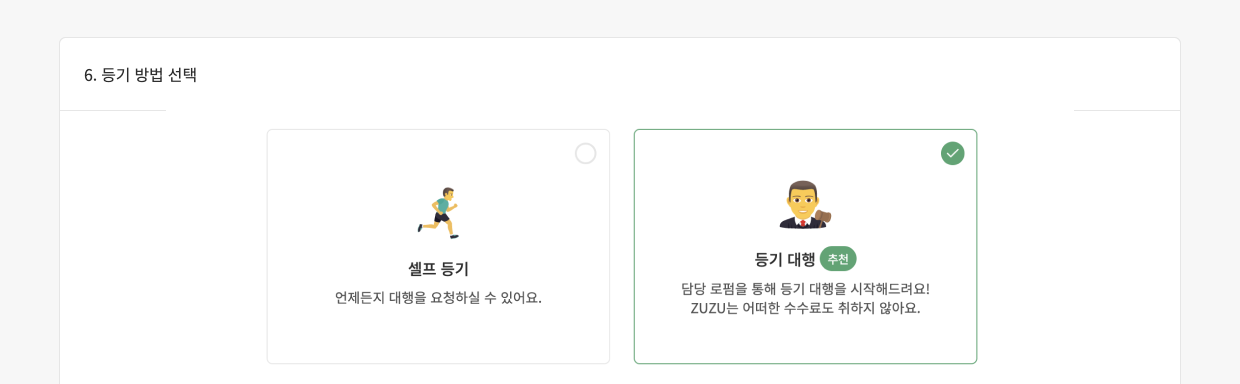Viewport: 1240px width, 384px height.
Task: Click the runner's green shirt in self card
Action: 441,203
